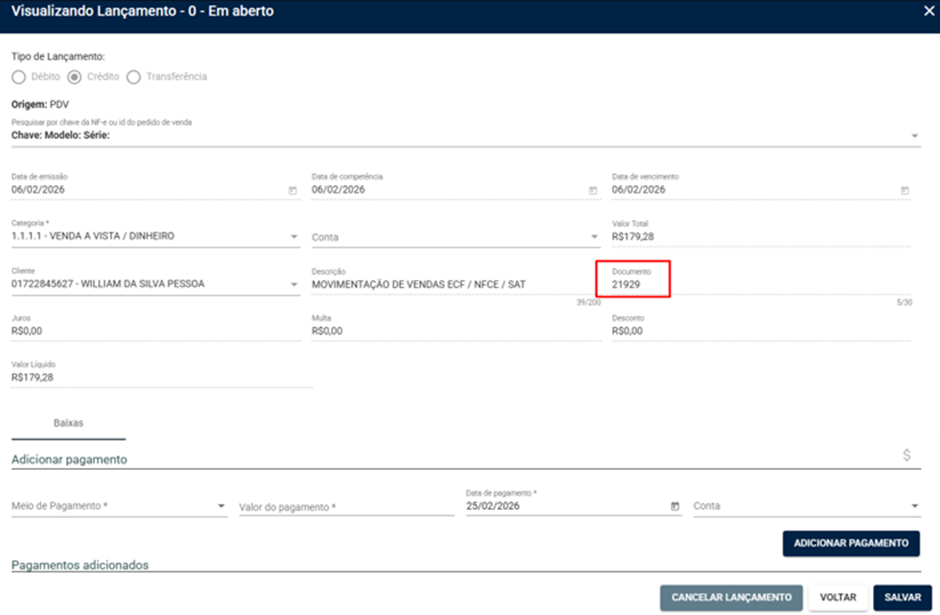Open the Data de pagamento calendar icon

coord(675,507)
